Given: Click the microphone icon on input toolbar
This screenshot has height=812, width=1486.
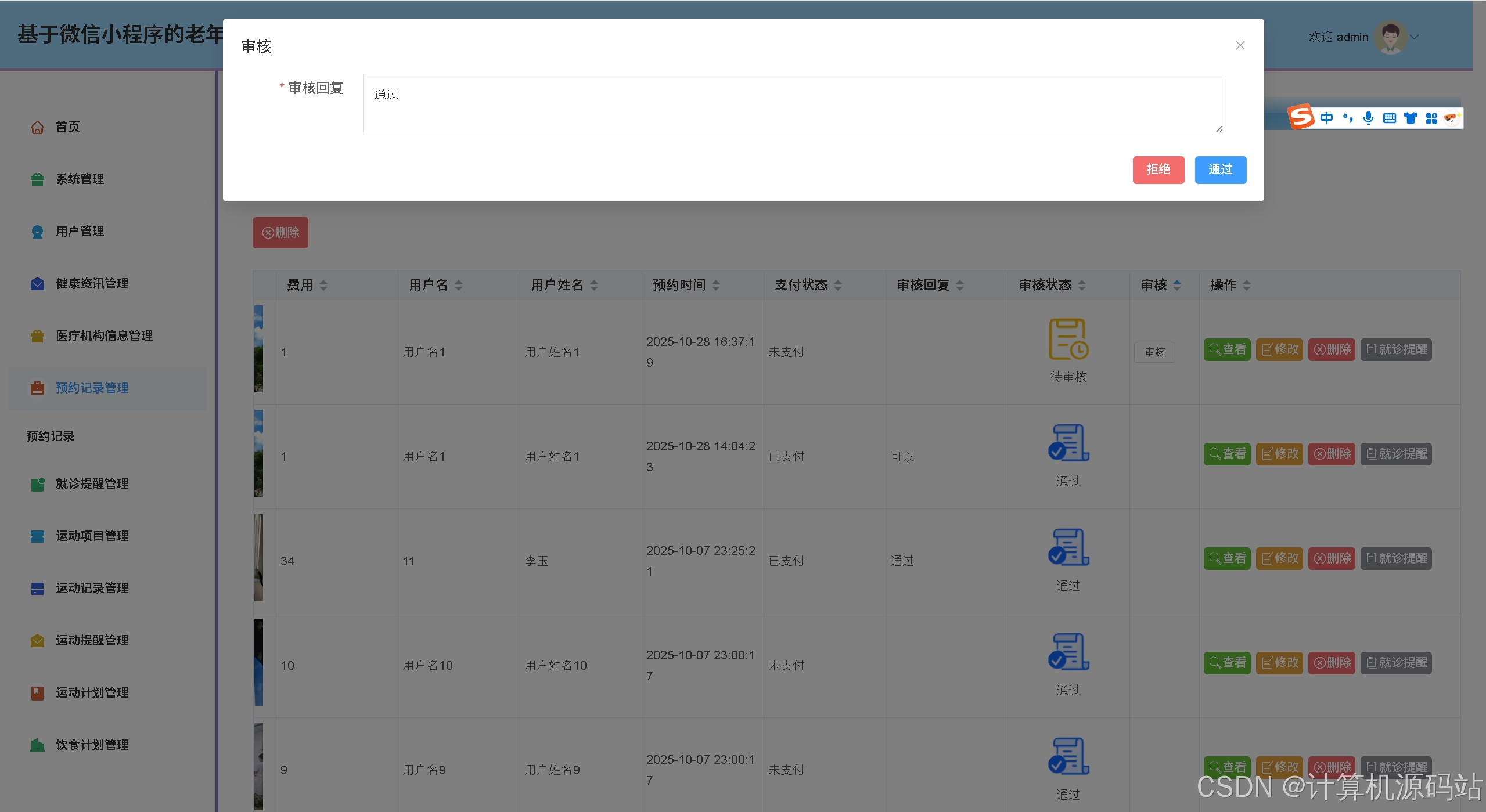Looking at the screenshot, I should pyautogui.click(x=1369, y=118).
